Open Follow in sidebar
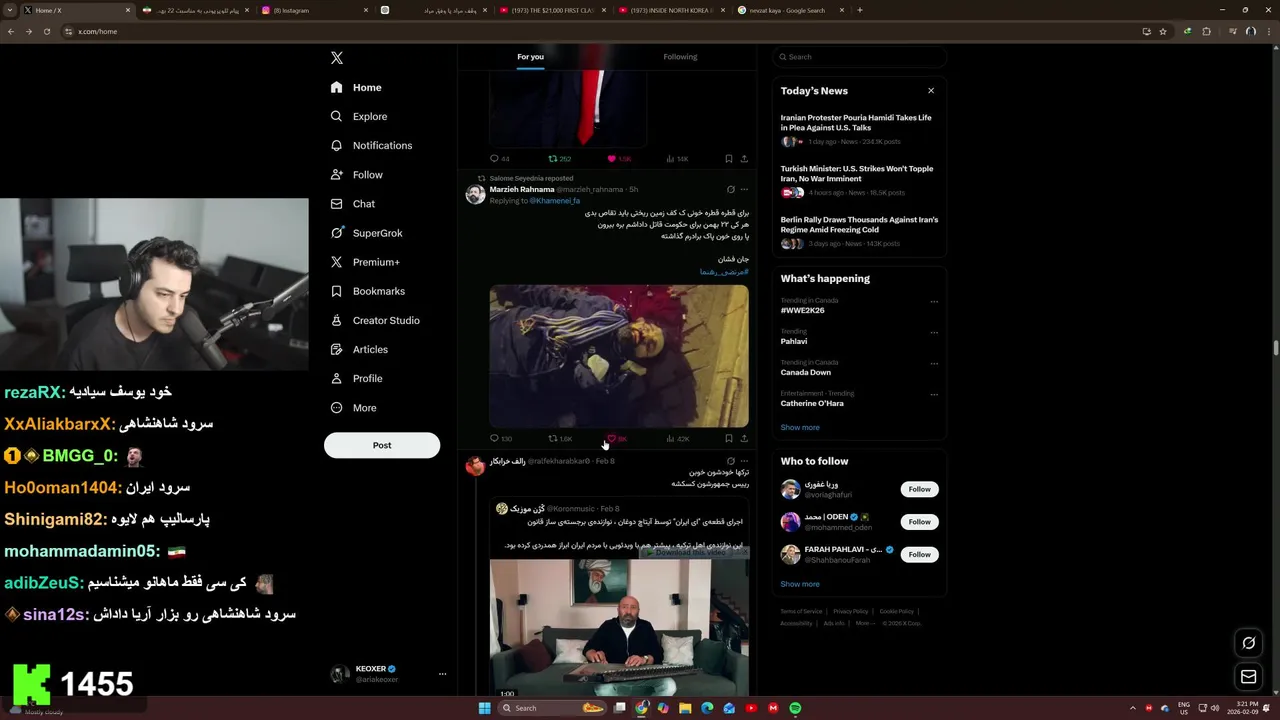1280x720 pixels. [357, 175]
